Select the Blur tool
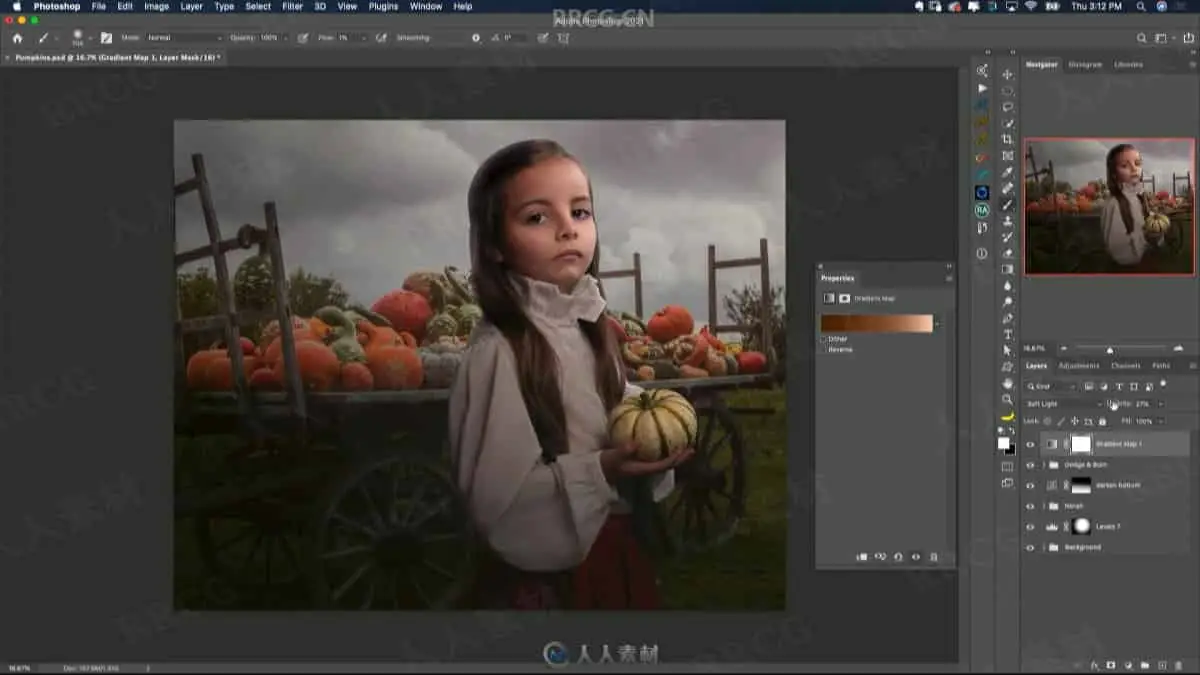This screenshot has width=1200, height=675. click(x=1007, y=285)
